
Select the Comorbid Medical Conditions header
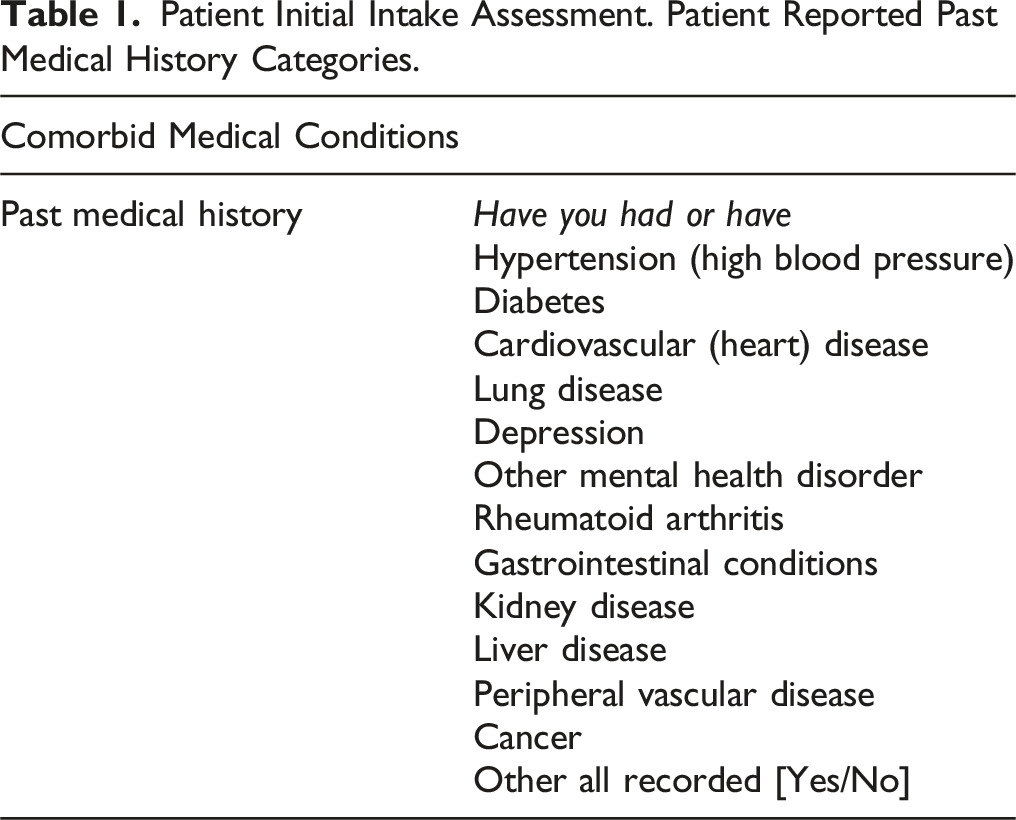point(230,137)
